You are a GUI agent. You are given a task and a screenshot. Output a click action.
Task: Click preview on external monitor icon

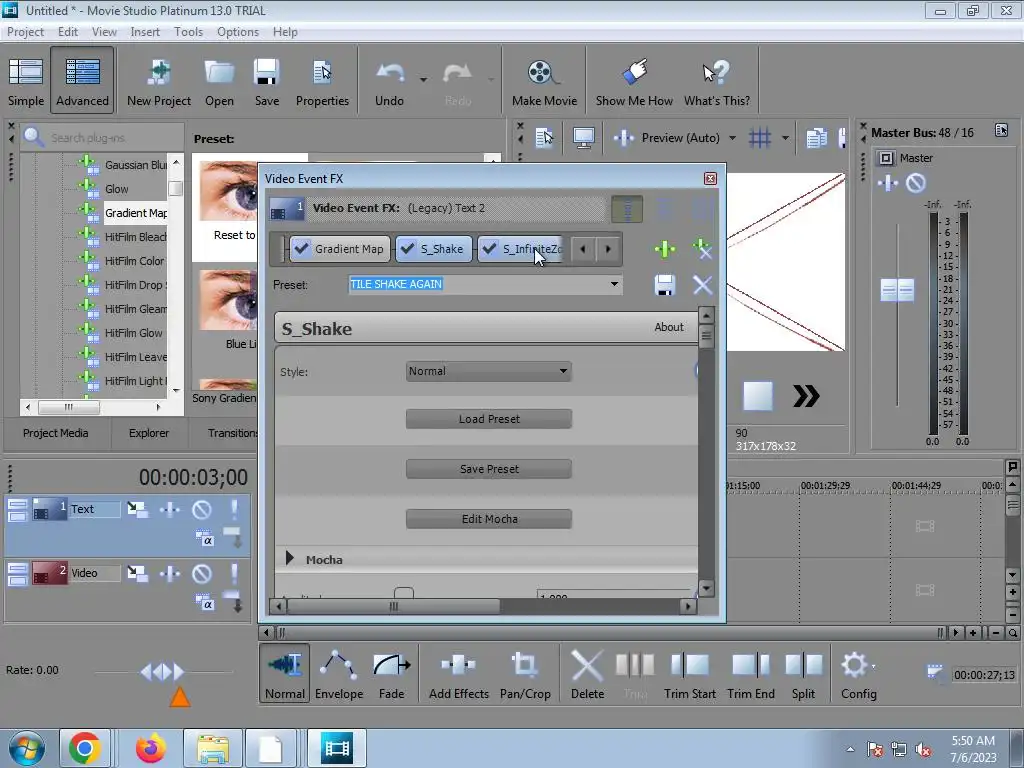click(x=583, y=138)
